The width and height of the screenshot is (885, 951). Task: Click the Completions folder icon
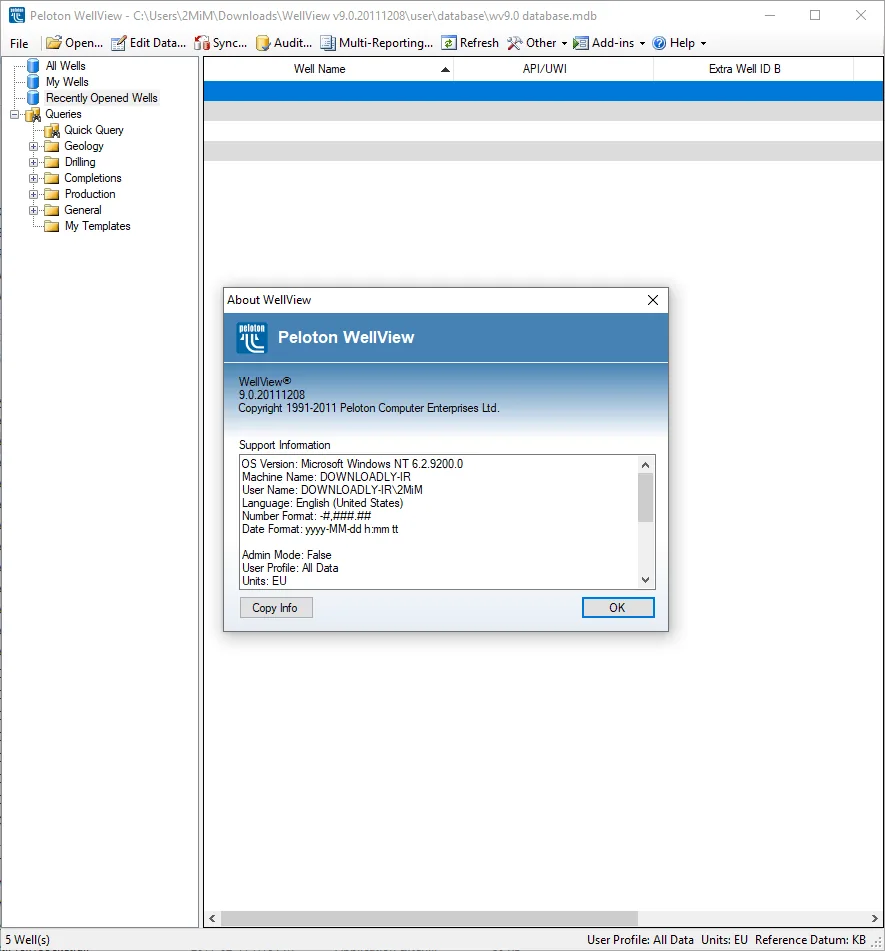52,178
